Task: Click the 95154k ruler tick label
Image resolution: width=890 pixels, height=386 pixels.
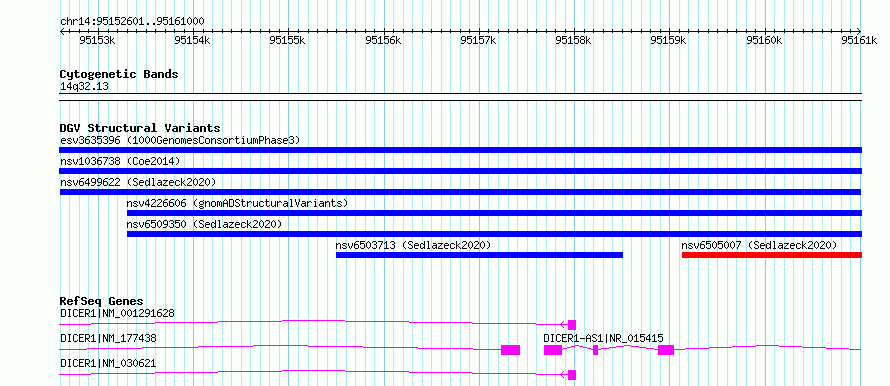Action: pos(193,40)
